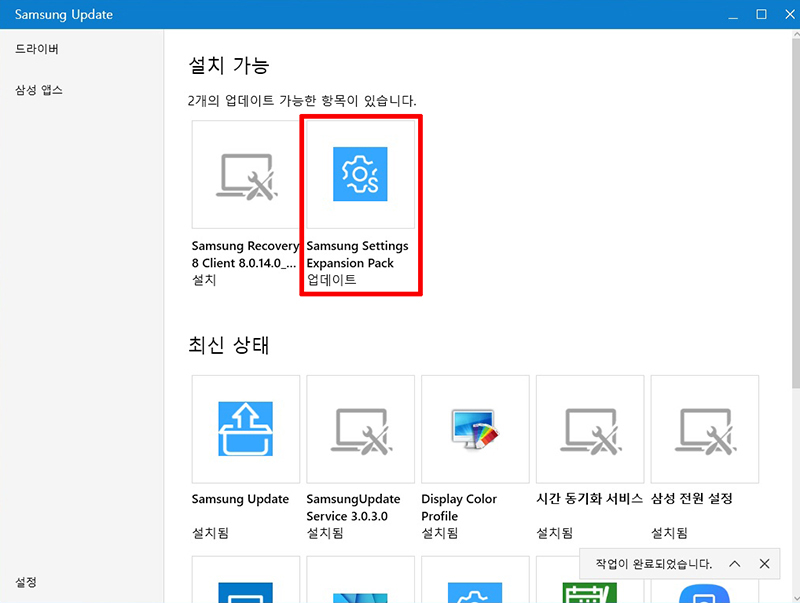Image resolution: width=800 pixels, height=603 pixels.
Task: Click the Samsung Update upload box icon
Action: 245,429
